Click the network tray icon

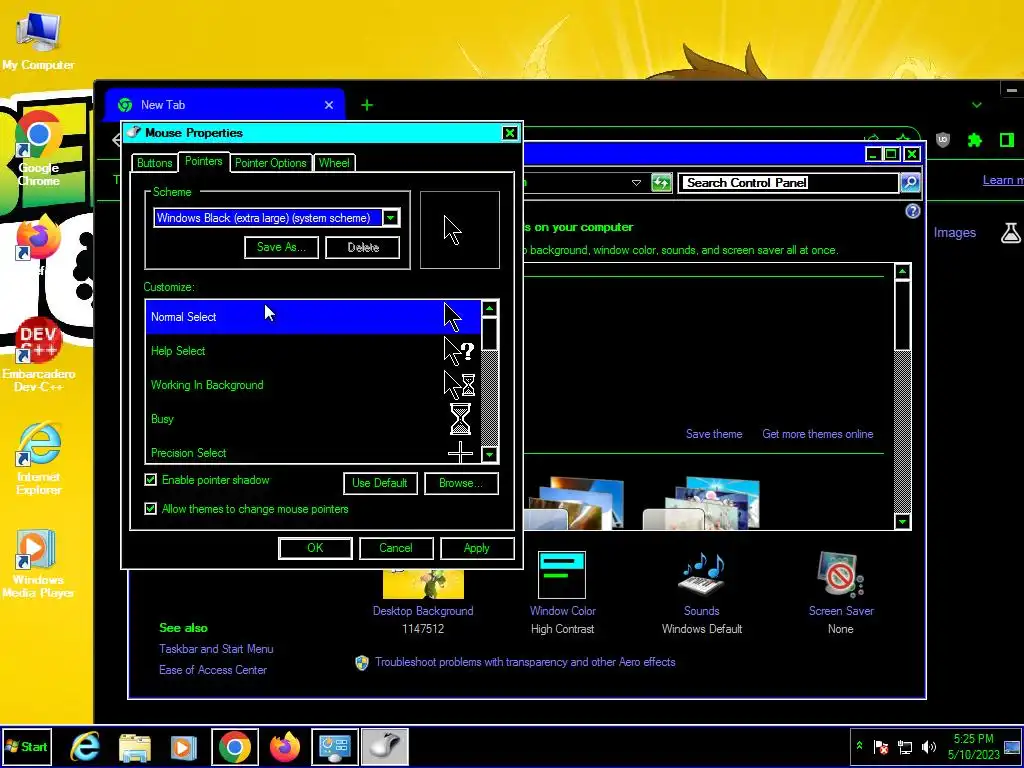point(904,746)
